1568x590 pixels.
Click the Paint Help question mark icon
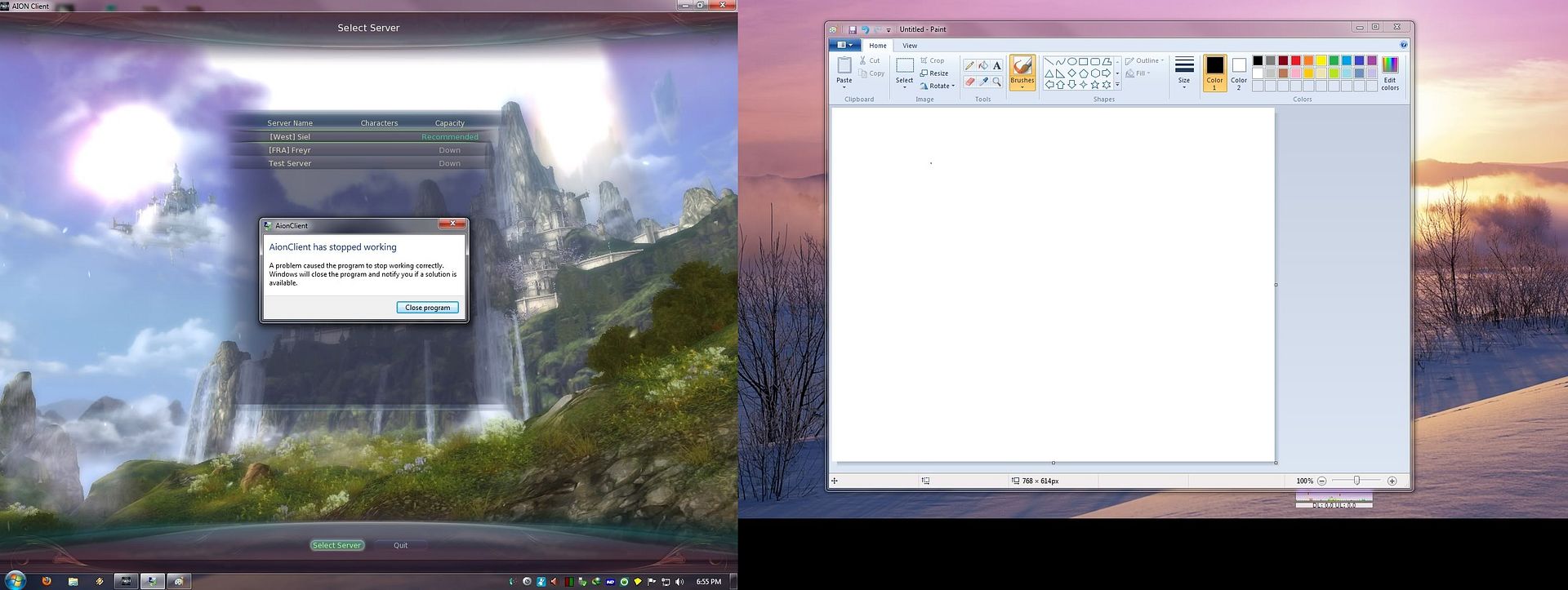pos(1404,46)
